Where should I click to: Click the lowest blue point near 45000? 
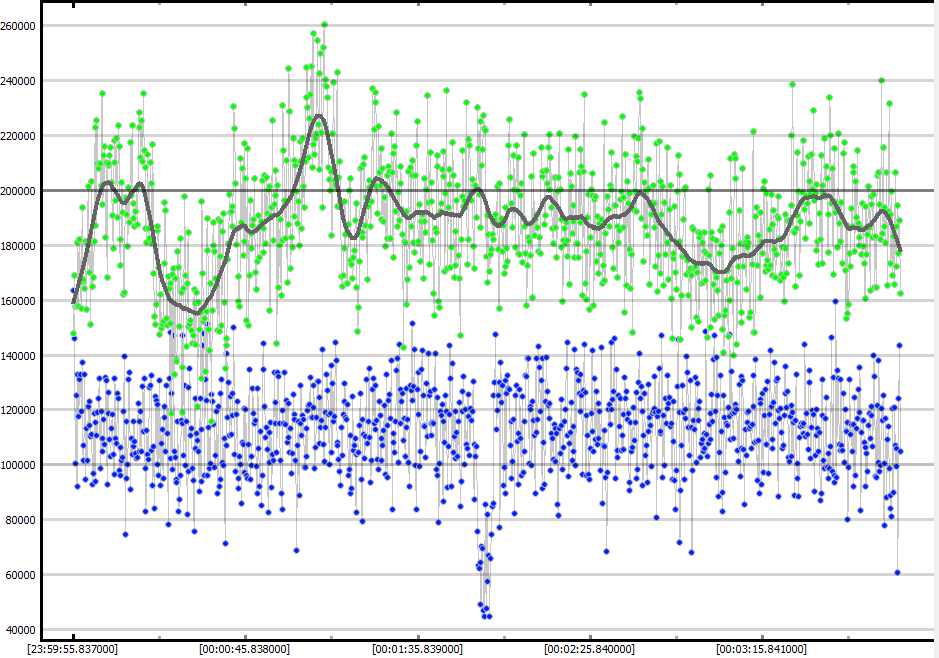(487, 616)
